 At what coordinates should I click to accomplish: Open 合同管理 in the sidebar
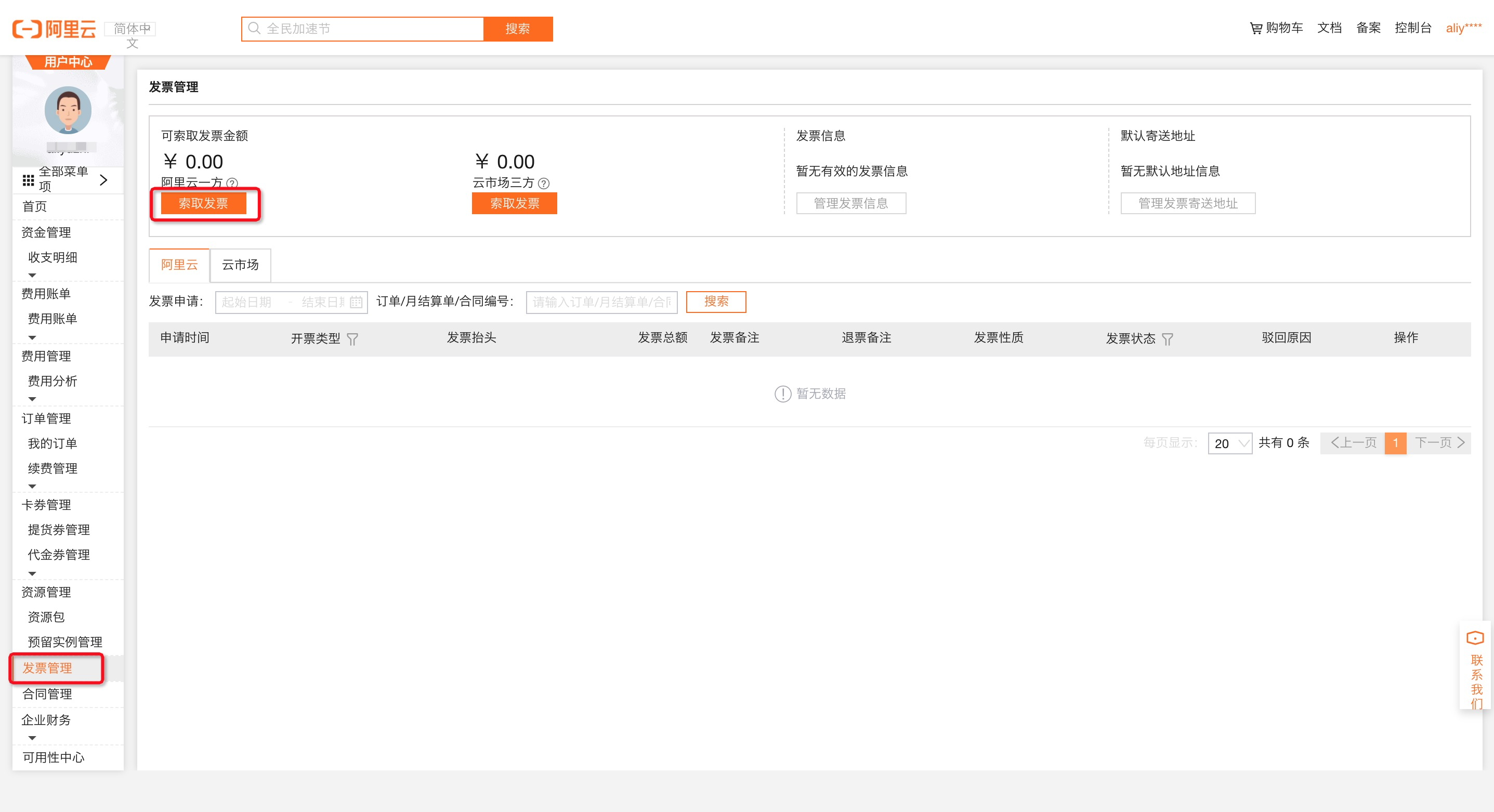tap(47, 695)
